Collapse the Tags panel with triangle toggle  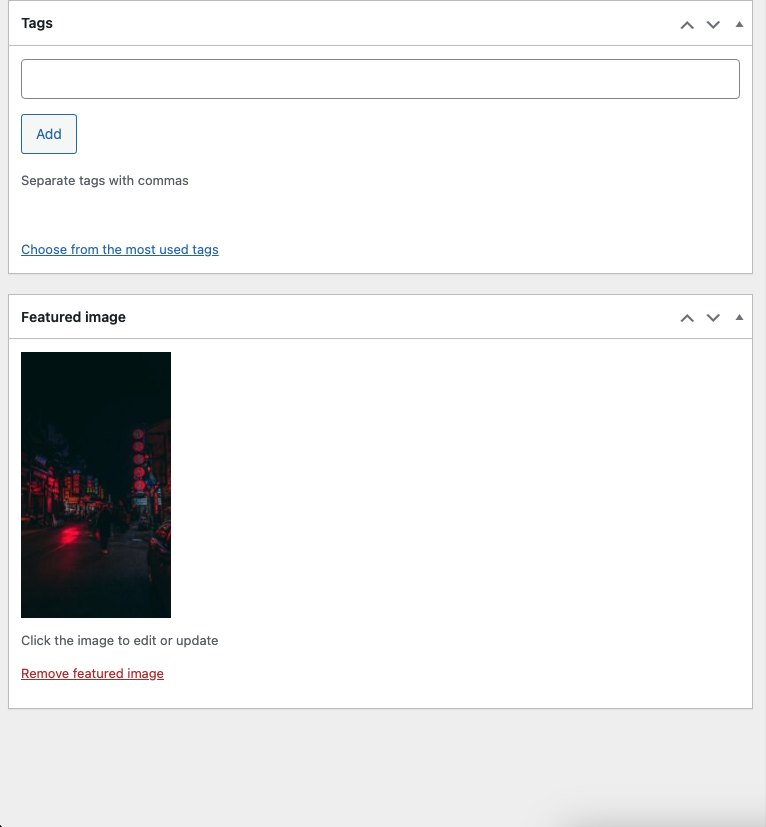[739, 24]
